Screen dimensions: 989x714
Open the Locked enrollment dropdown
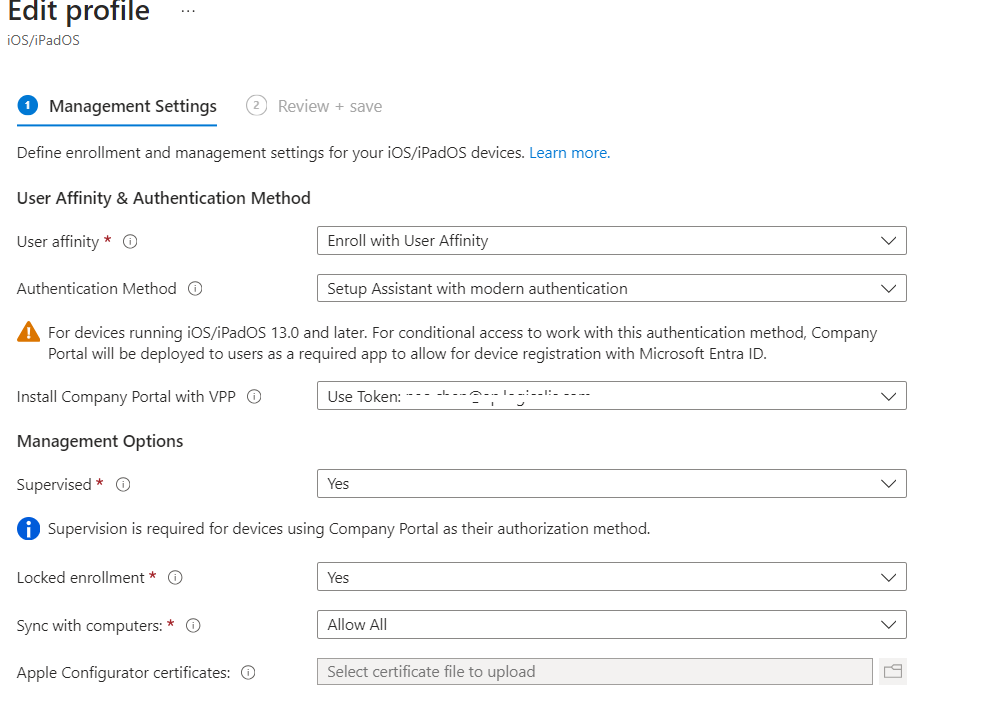[611, 578]
